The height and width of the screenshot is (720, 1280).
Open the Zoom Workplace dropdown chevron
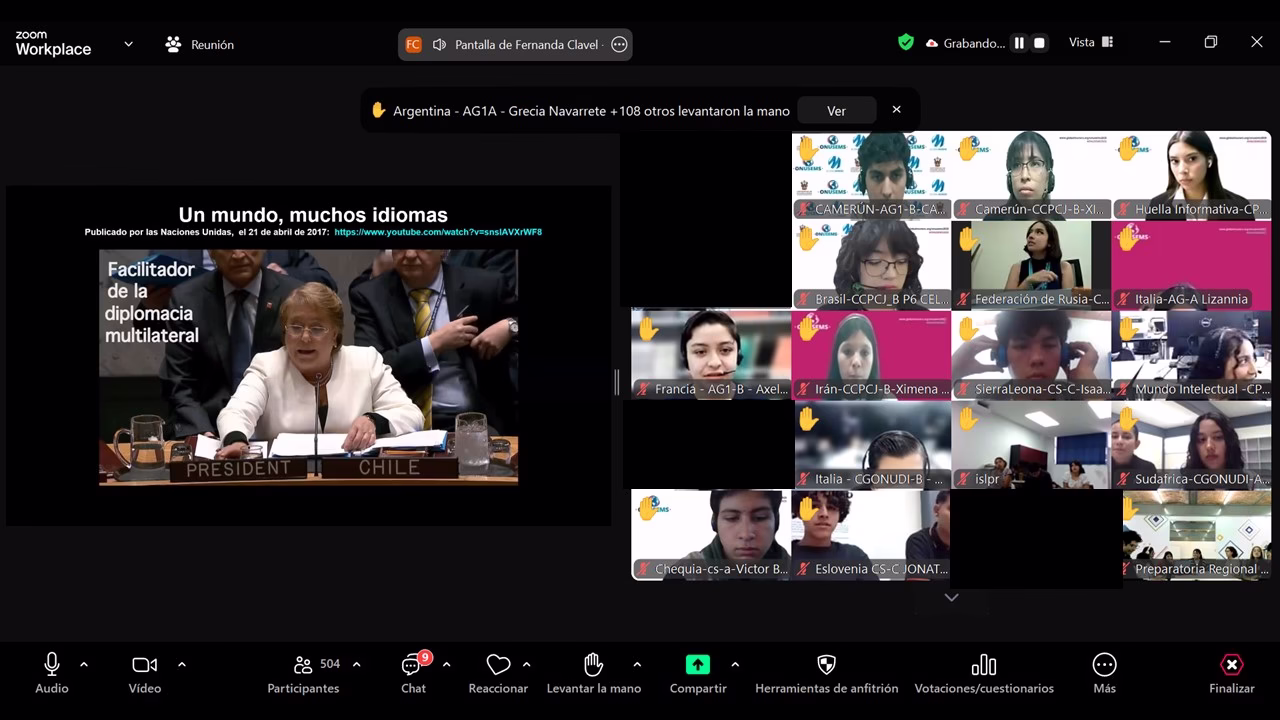click(x=128, y=44)
